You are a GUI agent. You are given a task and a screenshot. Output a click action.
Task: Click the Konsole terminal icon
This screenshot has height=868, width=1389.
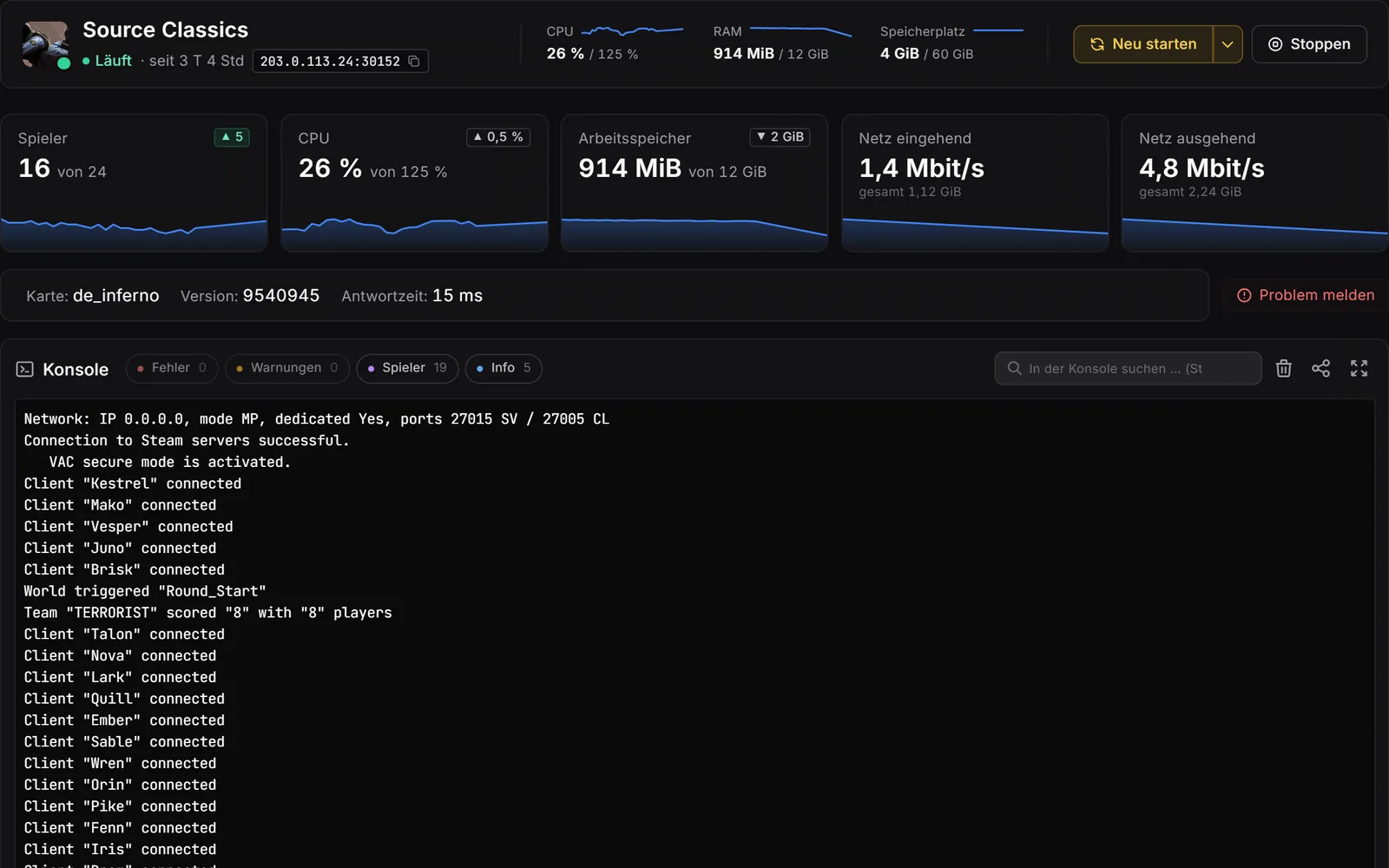click(x=25, y=369)
